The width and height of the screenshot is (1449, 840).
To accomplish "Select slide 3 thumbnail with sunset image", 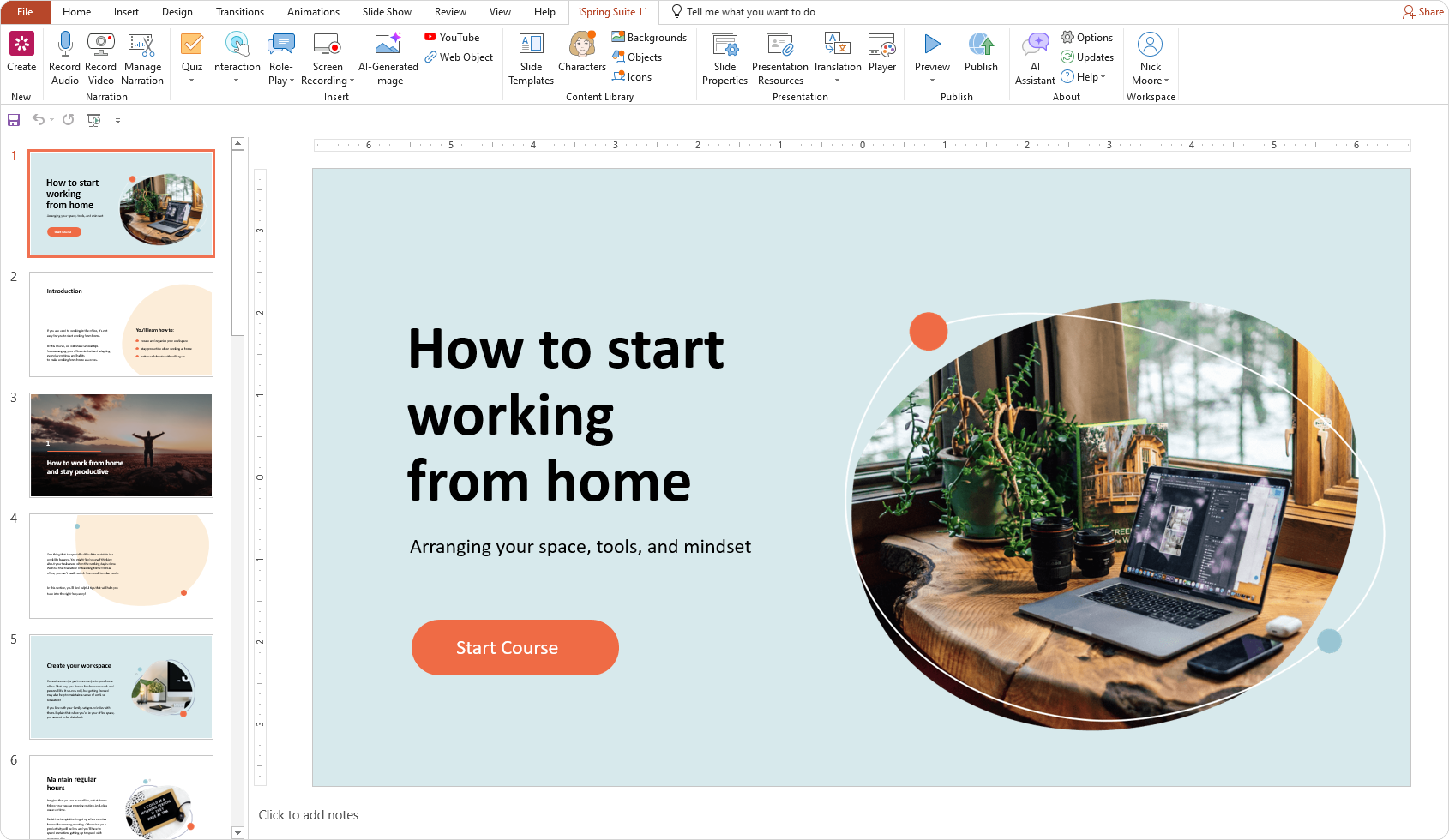I will click(x=121, y=445).
